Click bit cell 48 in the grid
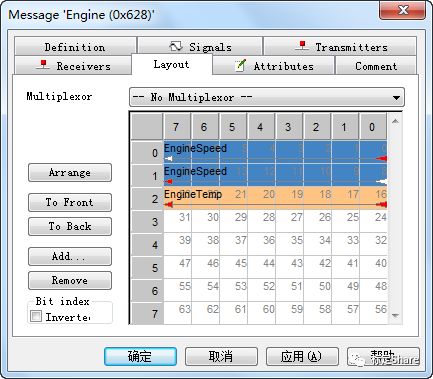This screenshot has width=433, height=379. (x=374, y=290)
